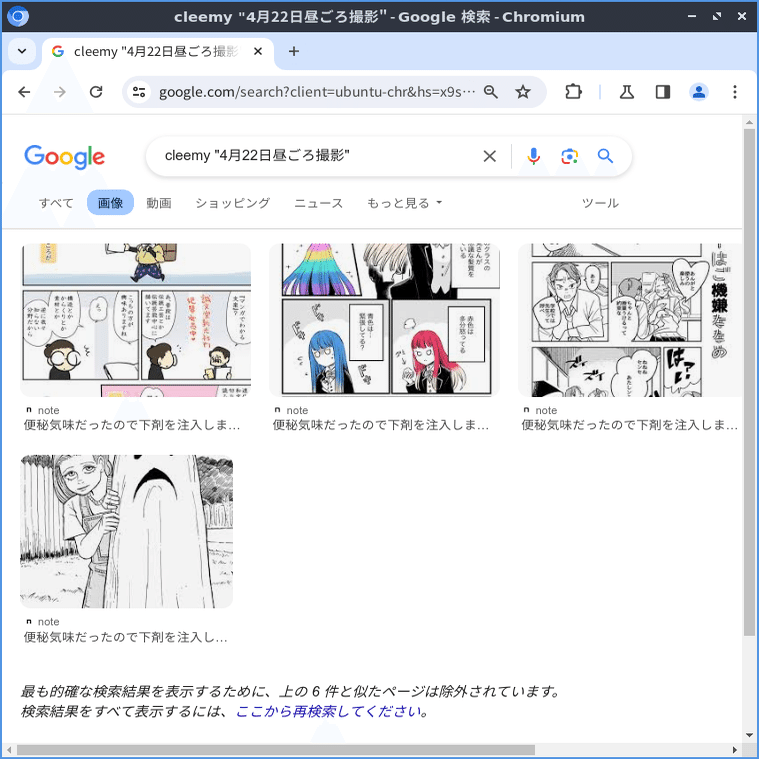The image size is (759, 759).
Task: Expand the もっと見る dropdown
Action: [404, 203]
